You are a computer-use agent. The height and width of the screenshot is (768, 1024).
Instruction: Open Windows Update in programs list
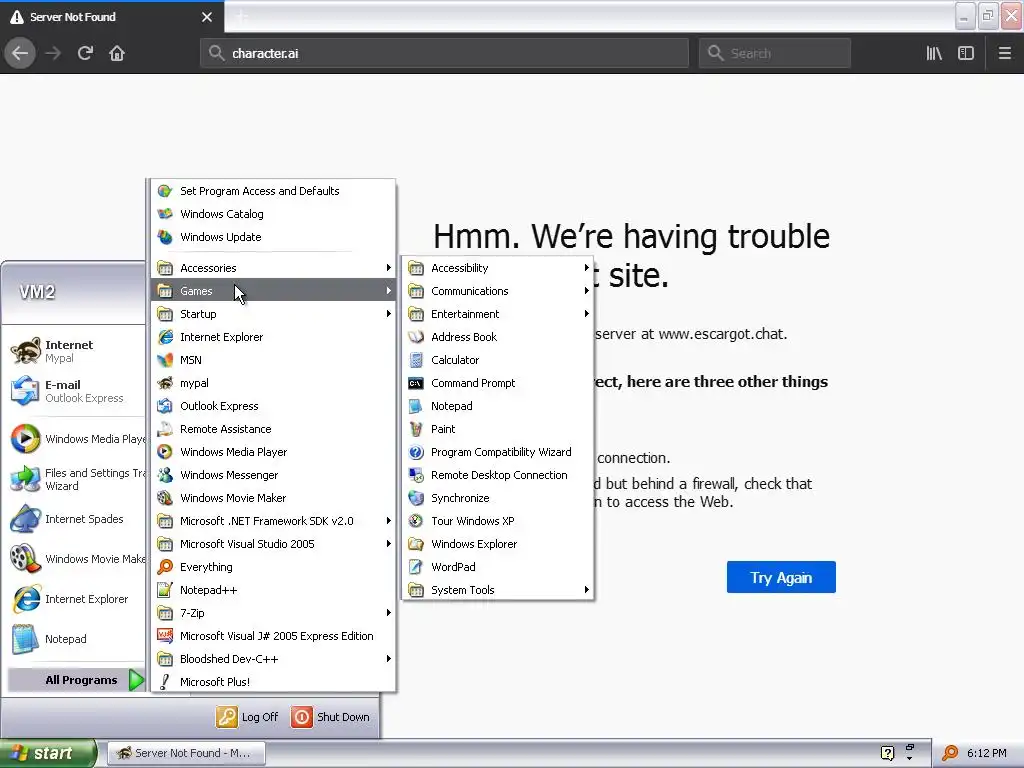[273, 237]
